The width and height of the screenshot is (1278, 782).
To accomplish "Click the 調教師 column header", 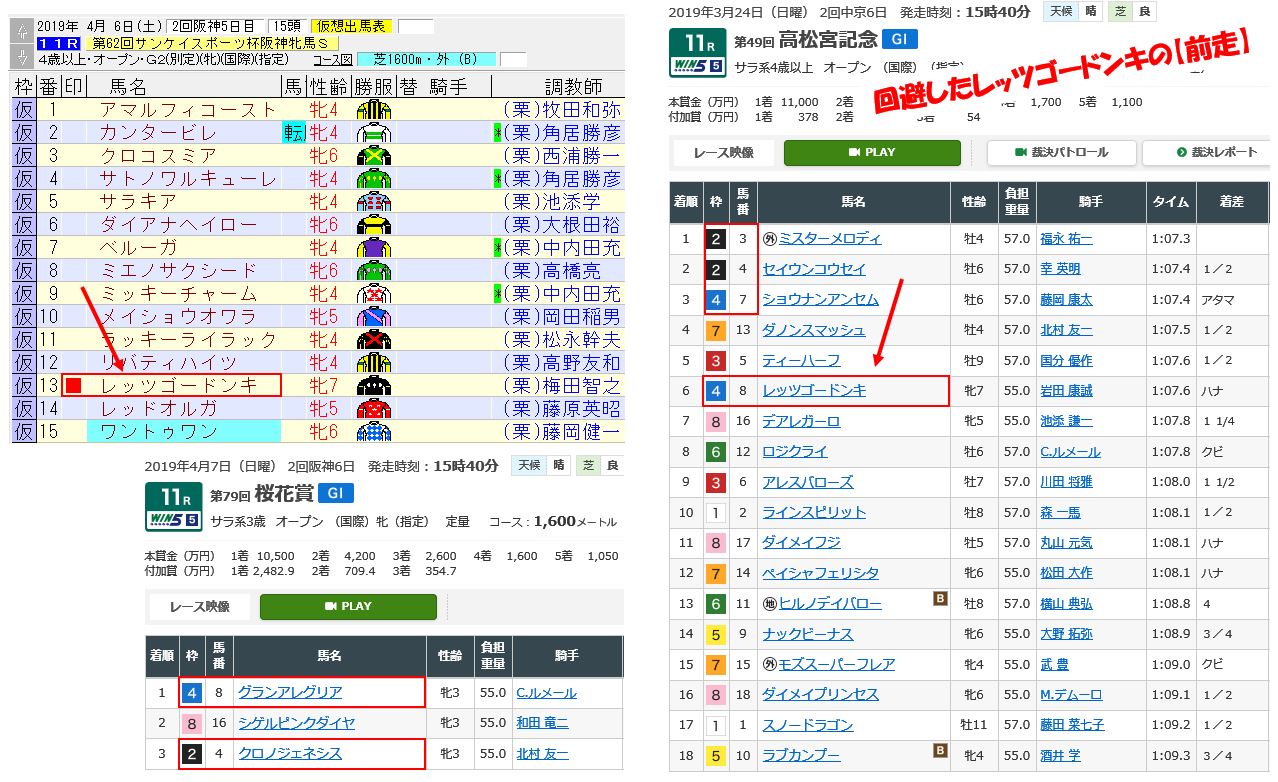I will (x=572, y=87).
